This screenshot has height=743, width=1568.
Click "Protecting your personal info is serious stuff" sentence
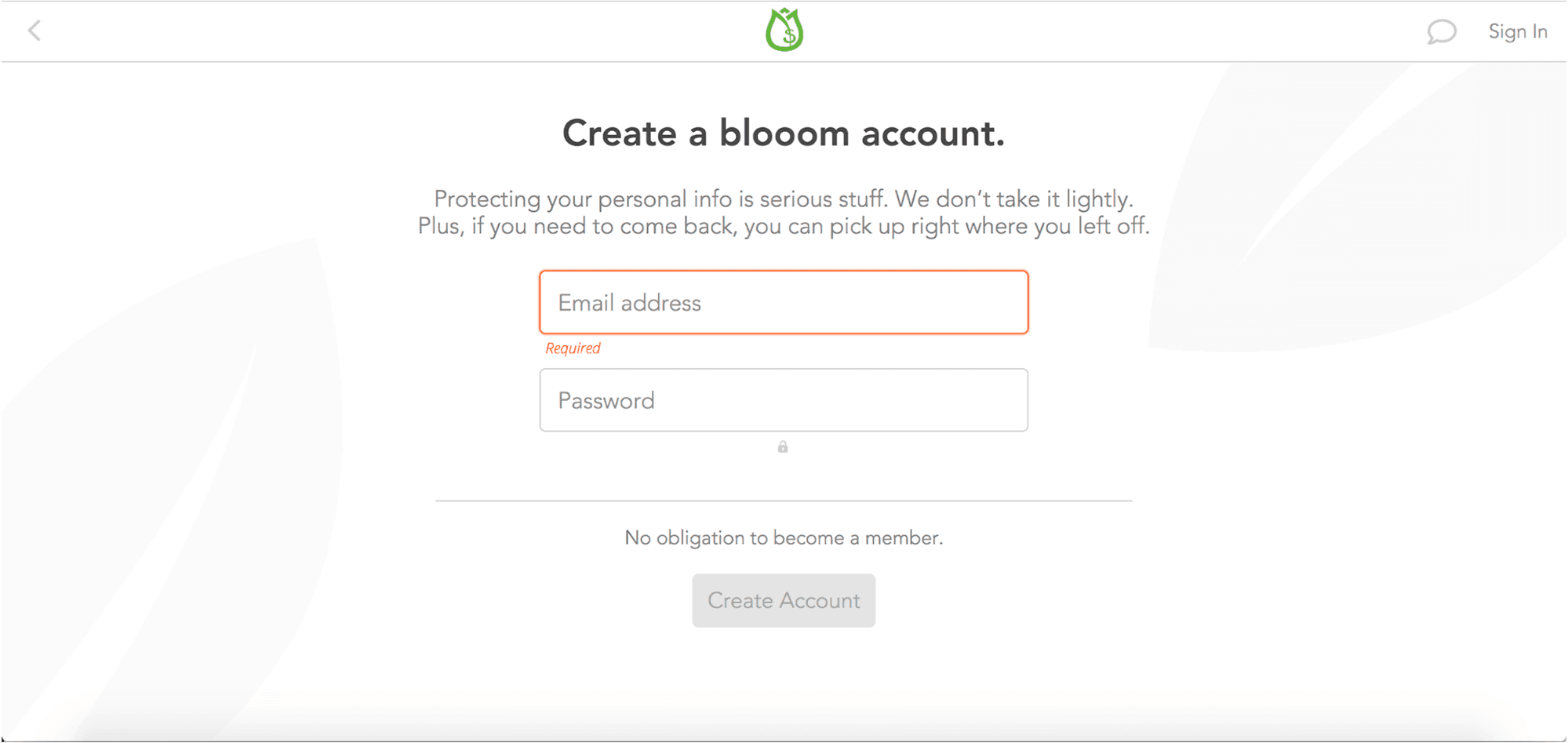(x=660, y=199)
